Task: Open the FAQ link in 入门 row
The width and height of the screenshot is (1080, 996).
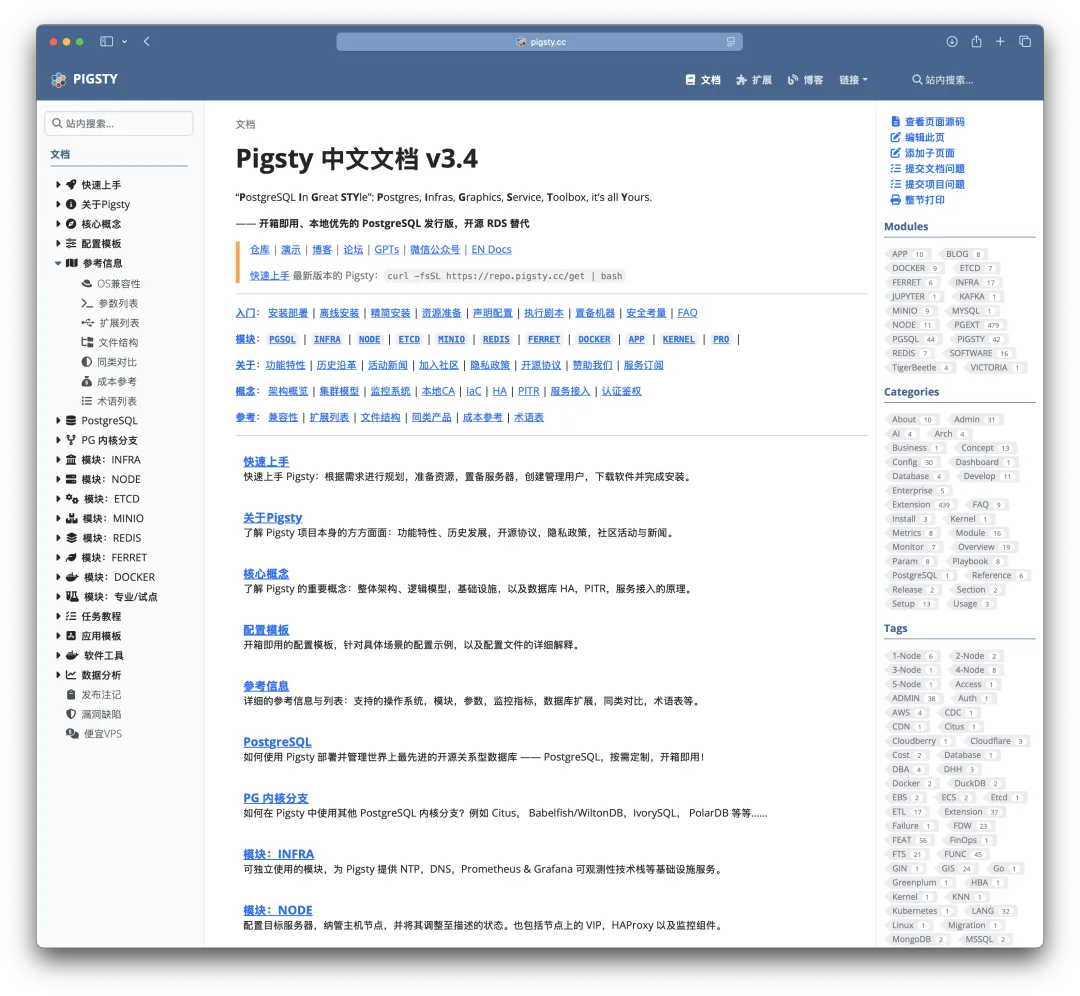Action: pos(687,313)
